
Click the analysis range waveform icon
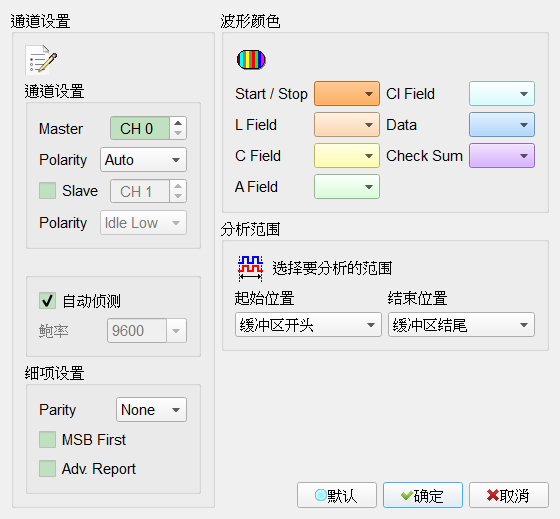pyautogui.click(x=250, y=268)
